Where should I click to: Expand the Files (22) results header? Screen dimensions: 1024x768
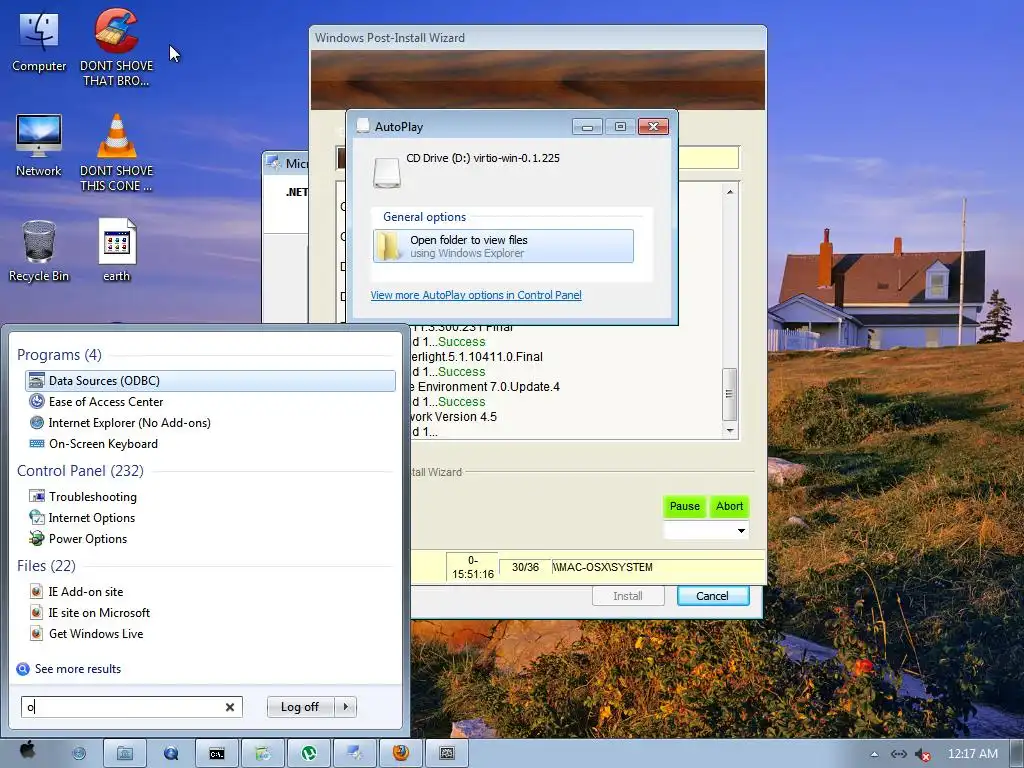46,566
